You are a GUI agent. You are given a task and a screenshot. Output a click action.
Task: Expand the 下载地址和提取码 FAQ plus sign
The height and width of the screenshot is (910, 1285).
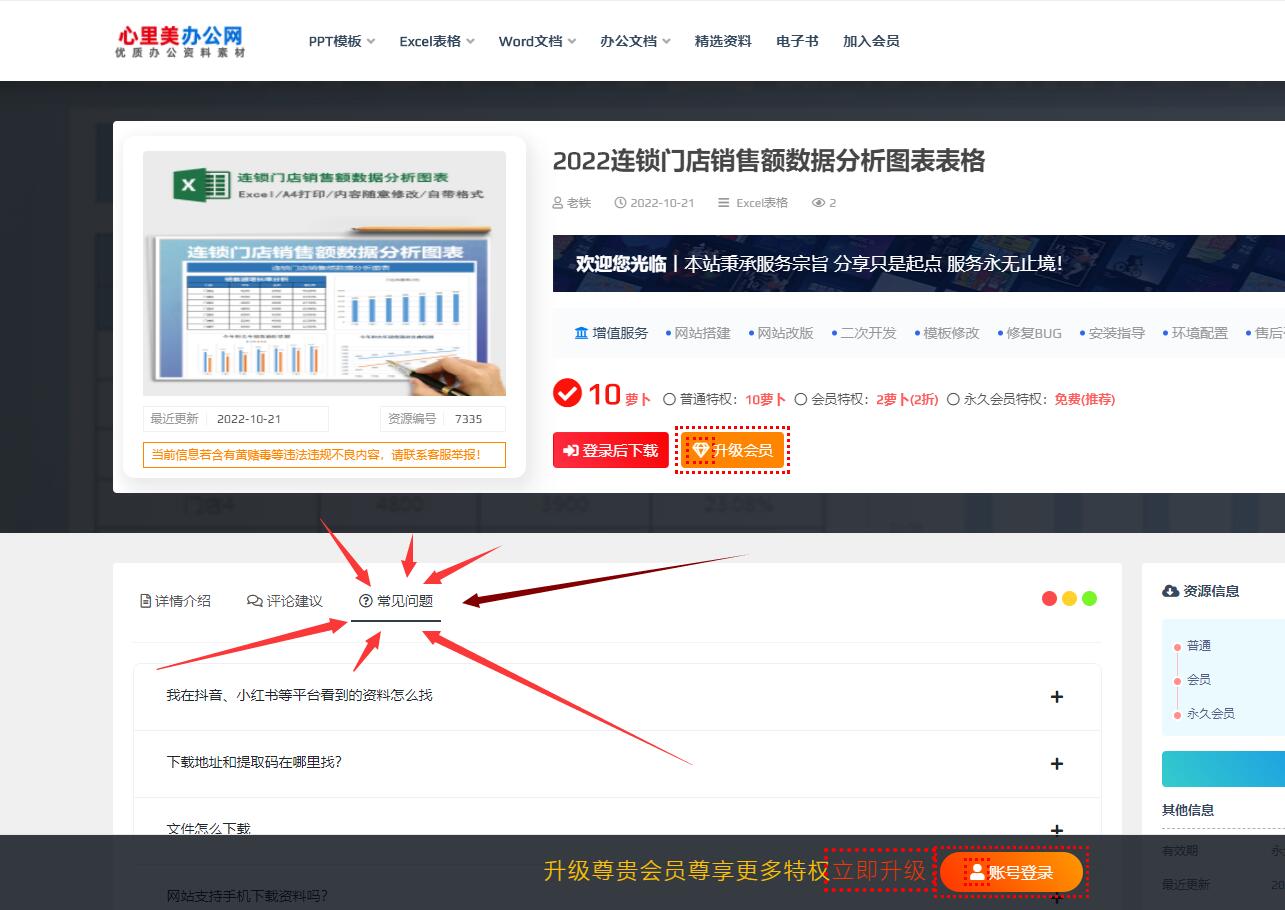(1056, 764)
